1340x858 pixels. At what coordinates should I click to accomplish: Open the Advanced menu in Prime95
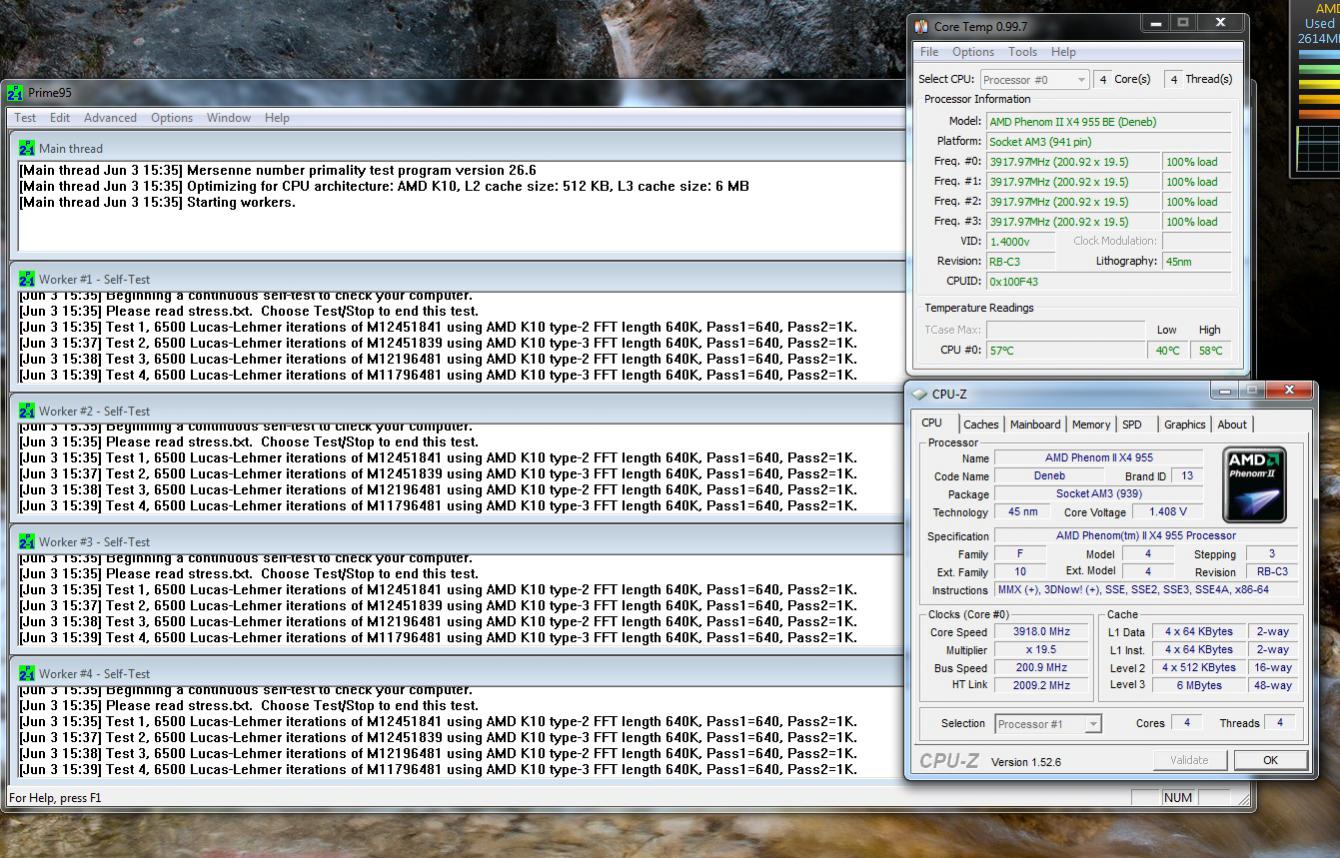[x=110, y=118]
